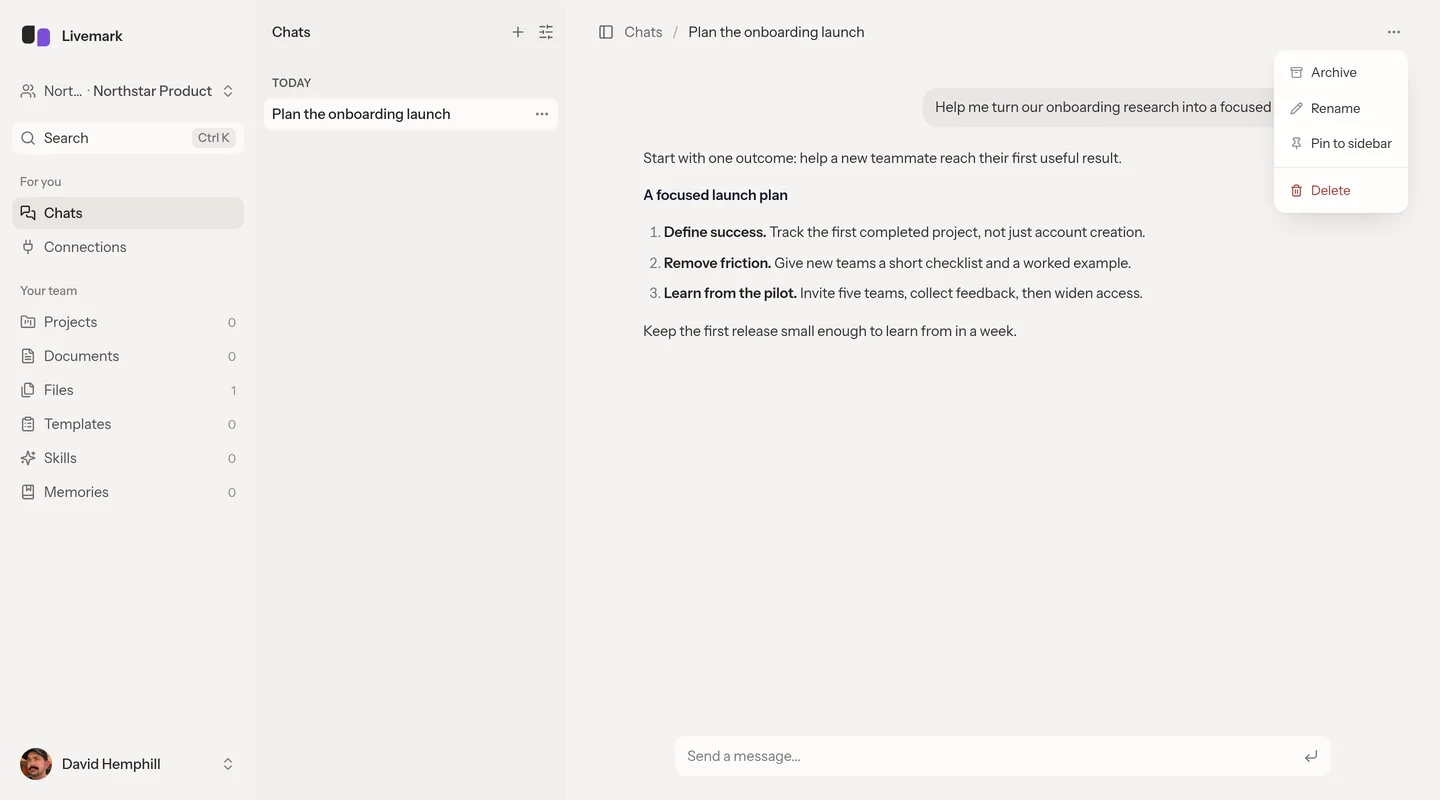Screen dimensions: 1440x800
Task: Open Projects from the team list
Action: [128, 322]
